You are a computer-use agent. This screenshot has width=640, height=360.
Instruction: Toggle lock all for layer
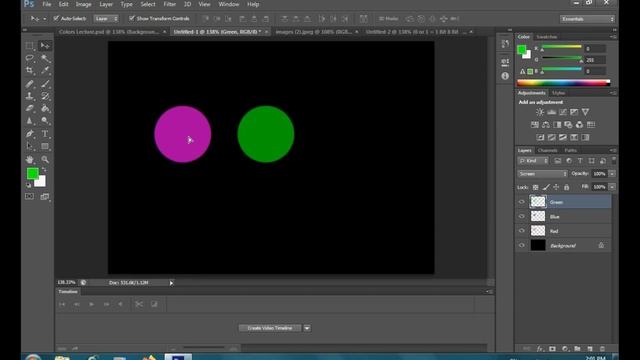(x=567, y=187)
